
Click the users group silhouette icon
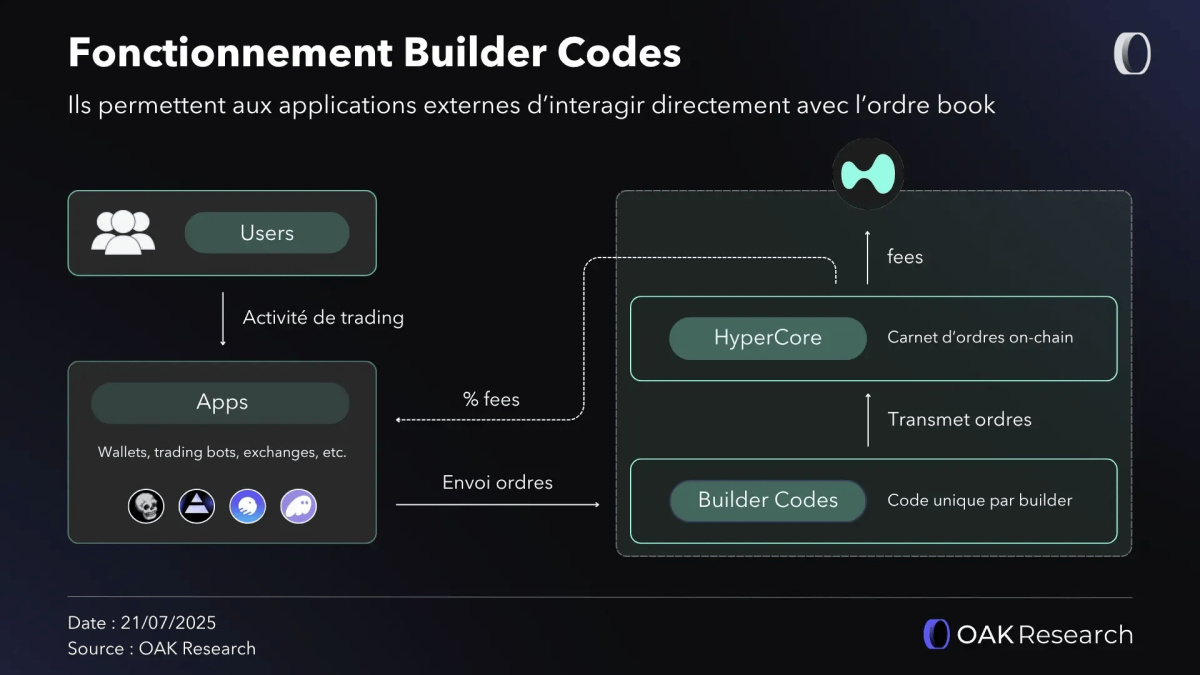[123, 232]
